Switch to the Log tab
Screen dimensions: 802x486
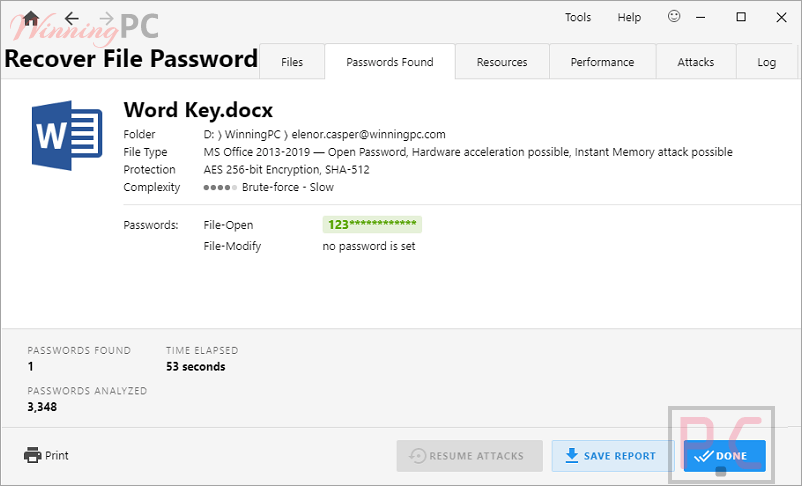coord(767,62)
